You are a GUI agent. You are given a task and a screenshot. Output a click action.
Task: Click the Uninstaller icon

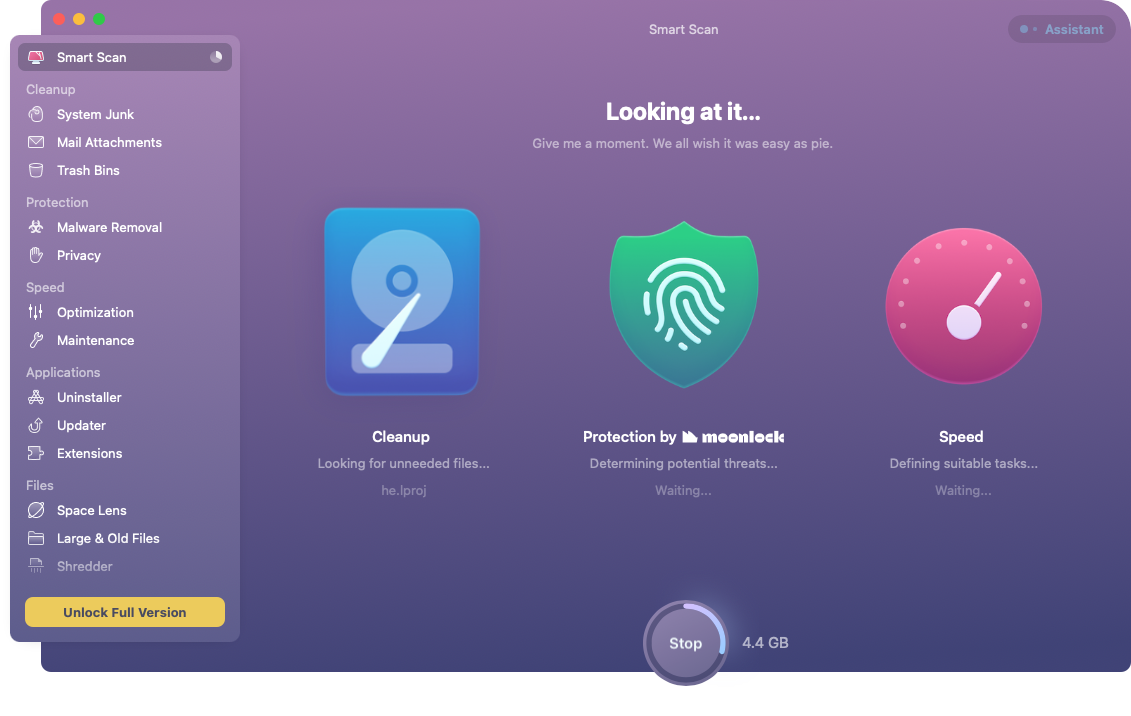coord(36,397)
